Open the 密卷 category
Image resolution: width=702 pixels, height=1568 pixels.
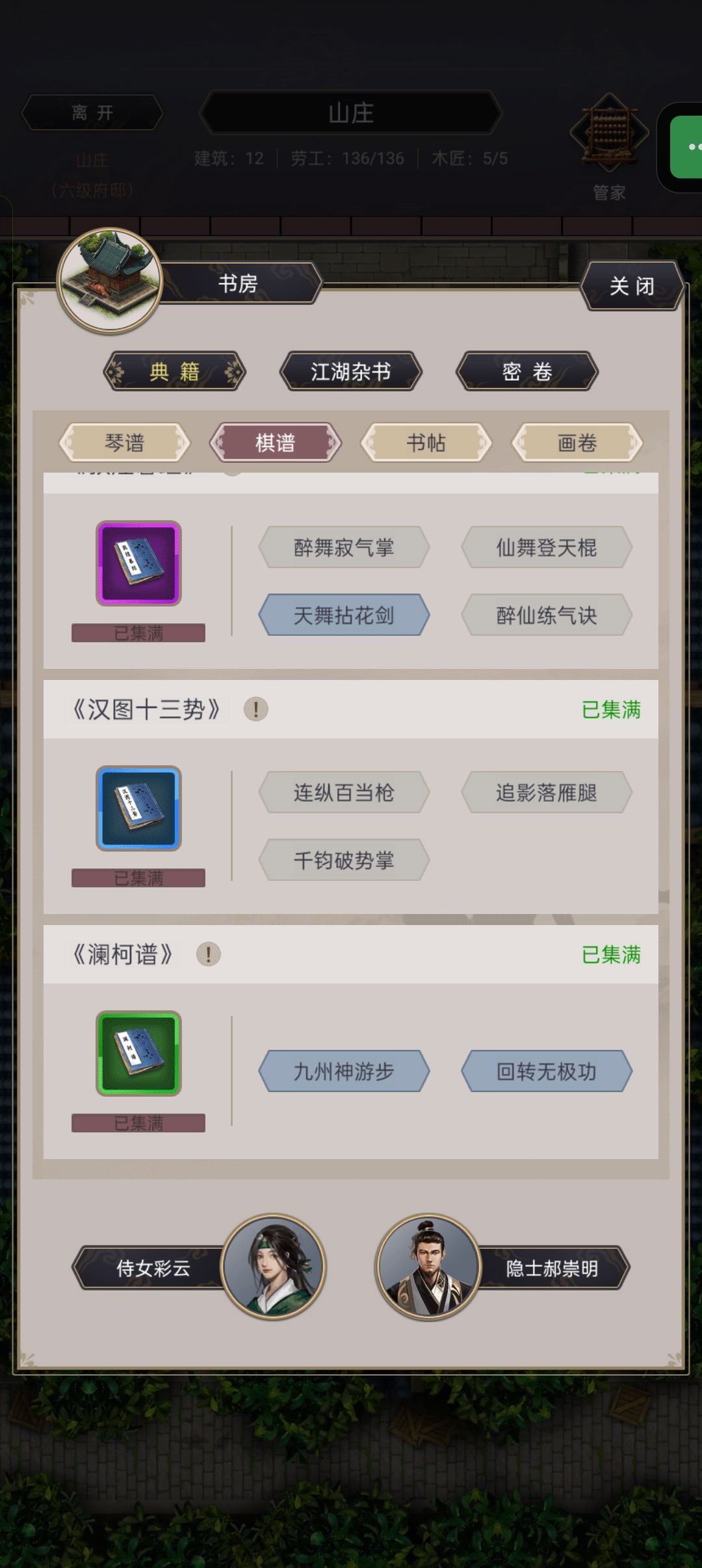(527, 371)
